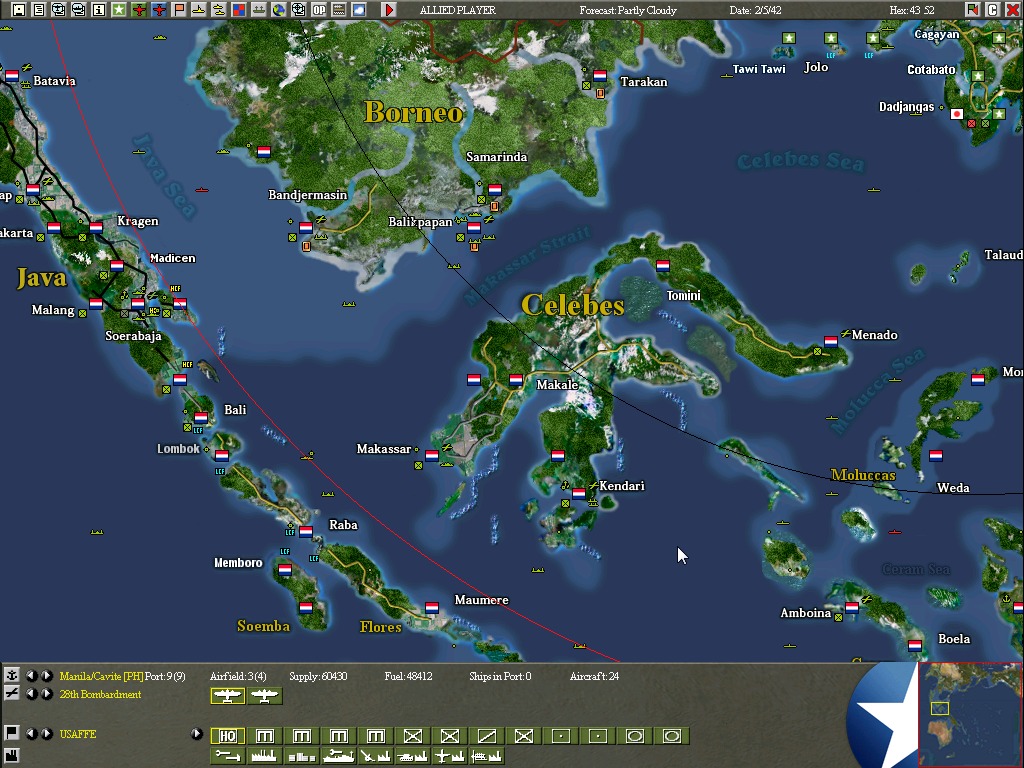Click the Dutch flag at Maumere

pyautogui.click(x=432, y=608)
